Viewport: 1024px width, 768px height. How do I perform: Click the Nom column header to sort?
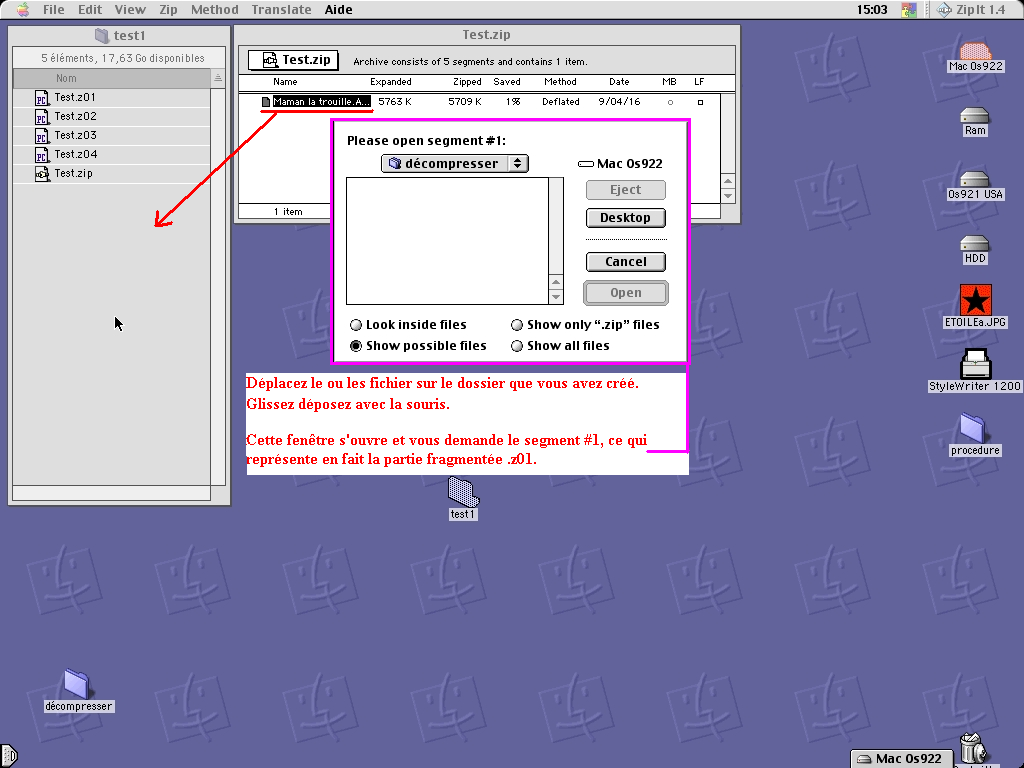[x=110, y=78]
